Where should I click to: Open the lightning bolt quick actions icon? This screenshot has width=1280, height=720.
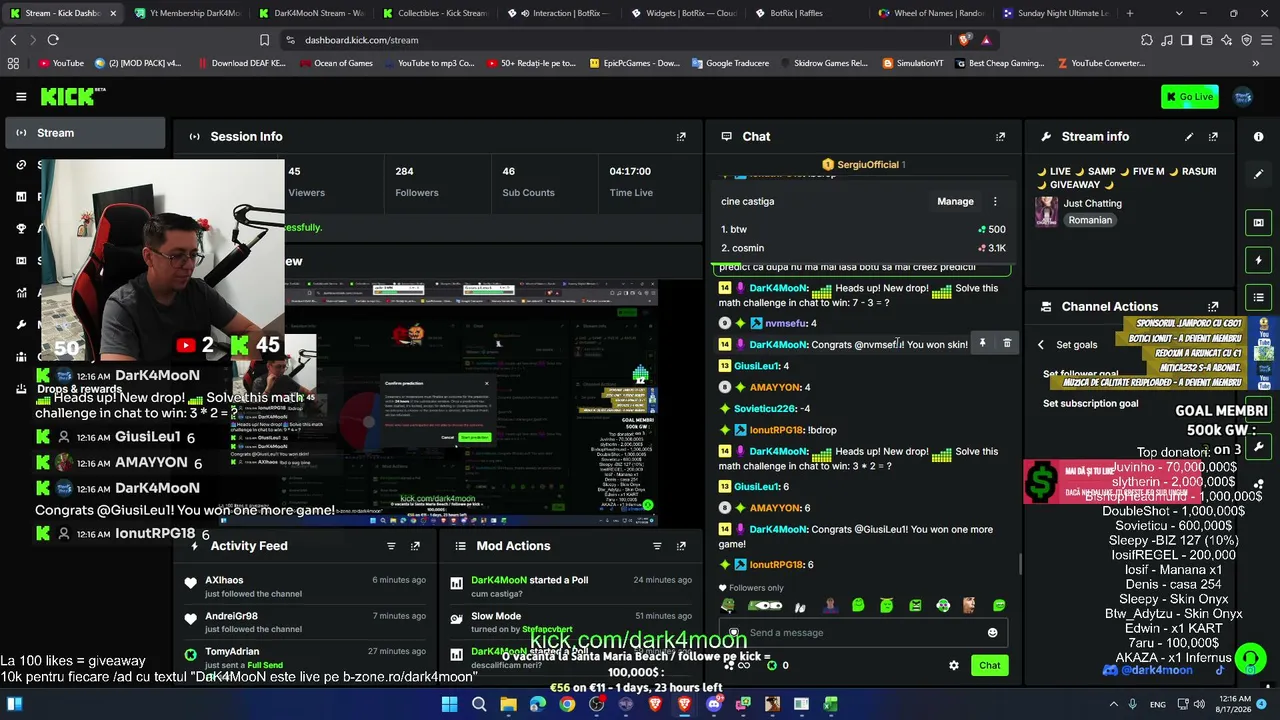[1259, 260]
